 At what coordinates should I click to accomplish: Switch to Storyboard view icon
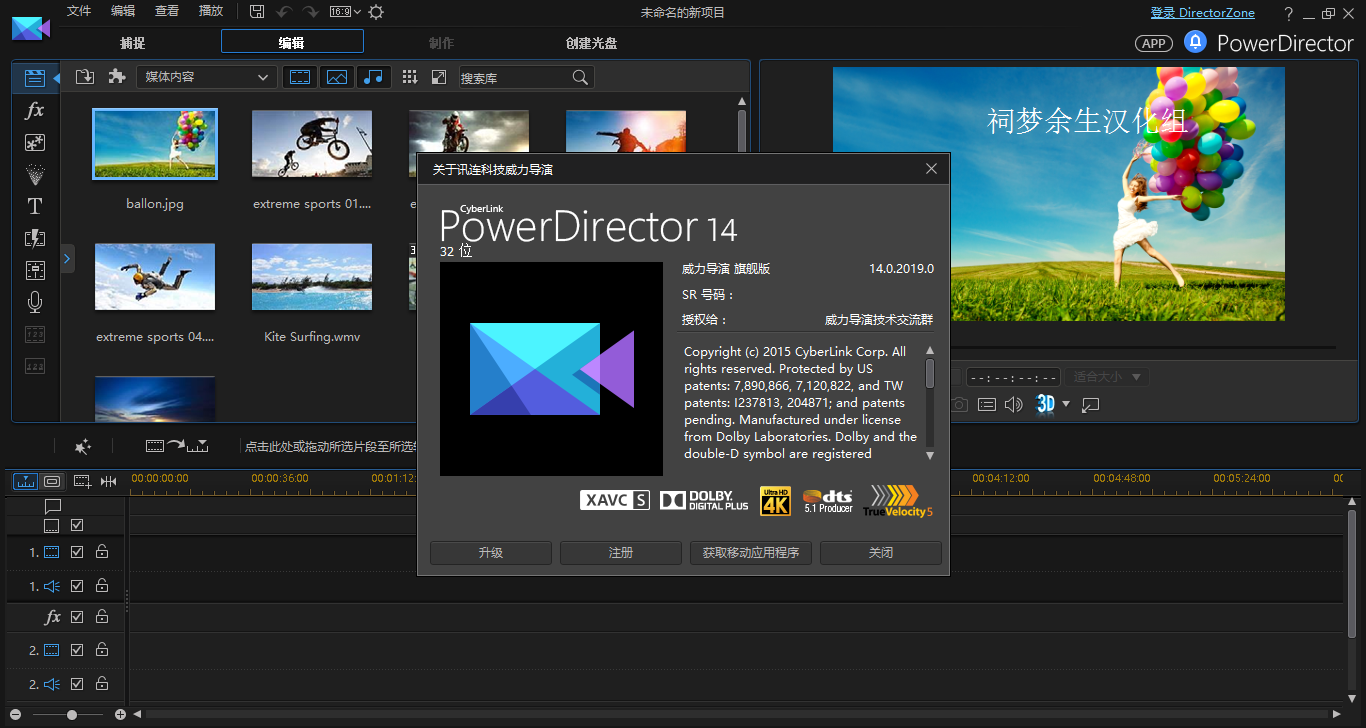(52, 481)
